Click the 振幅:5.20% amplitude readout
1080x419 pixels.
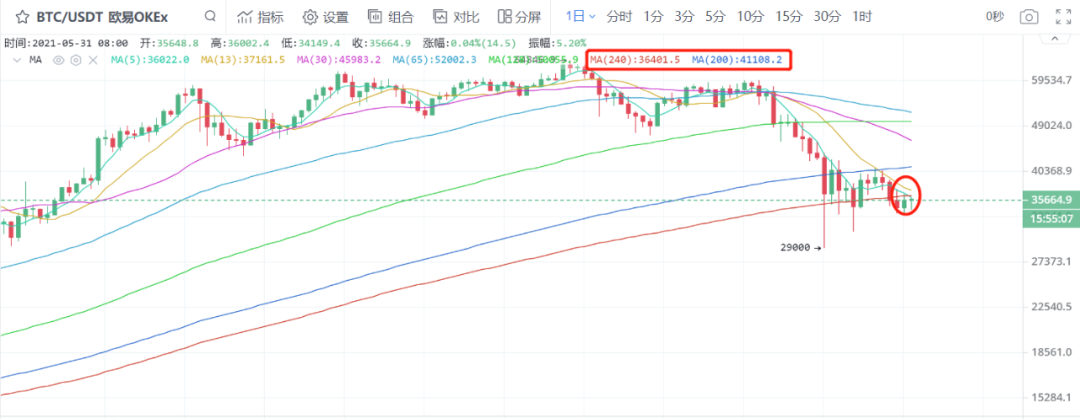(x=557, y=43)
